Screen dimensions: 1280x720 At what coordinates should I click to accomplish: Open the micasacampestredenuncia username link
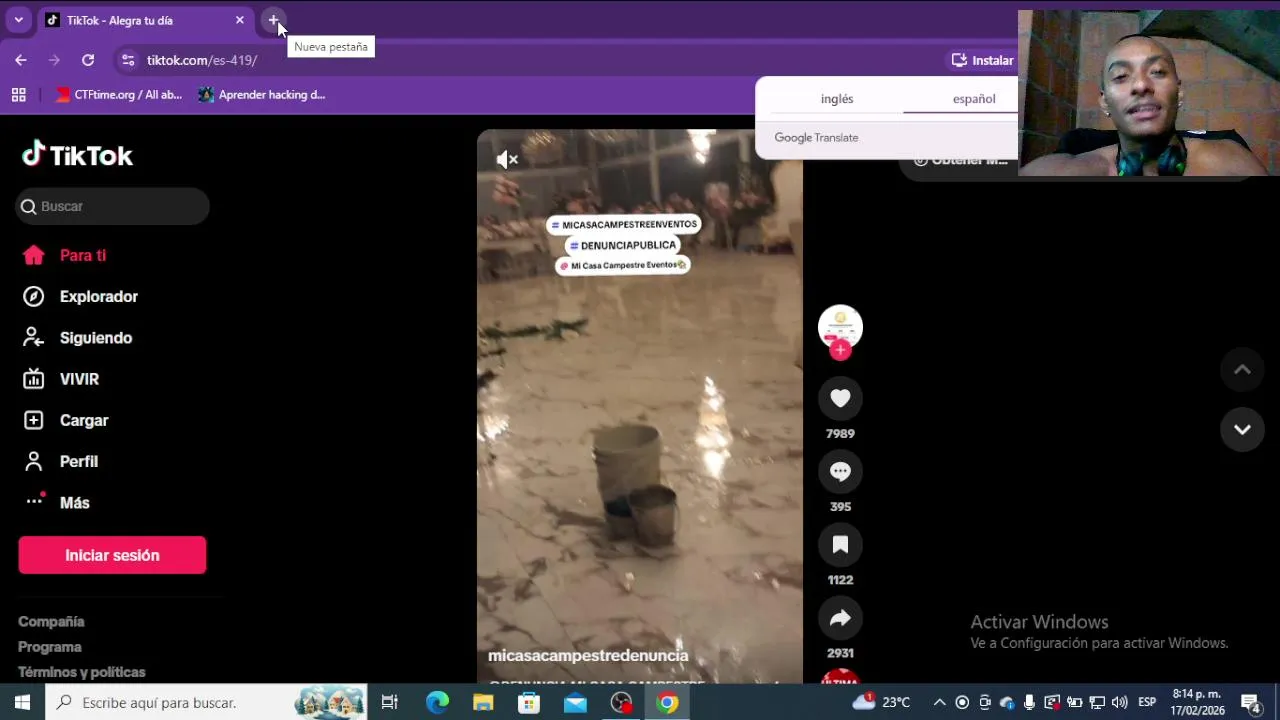(x=588, y=656)
